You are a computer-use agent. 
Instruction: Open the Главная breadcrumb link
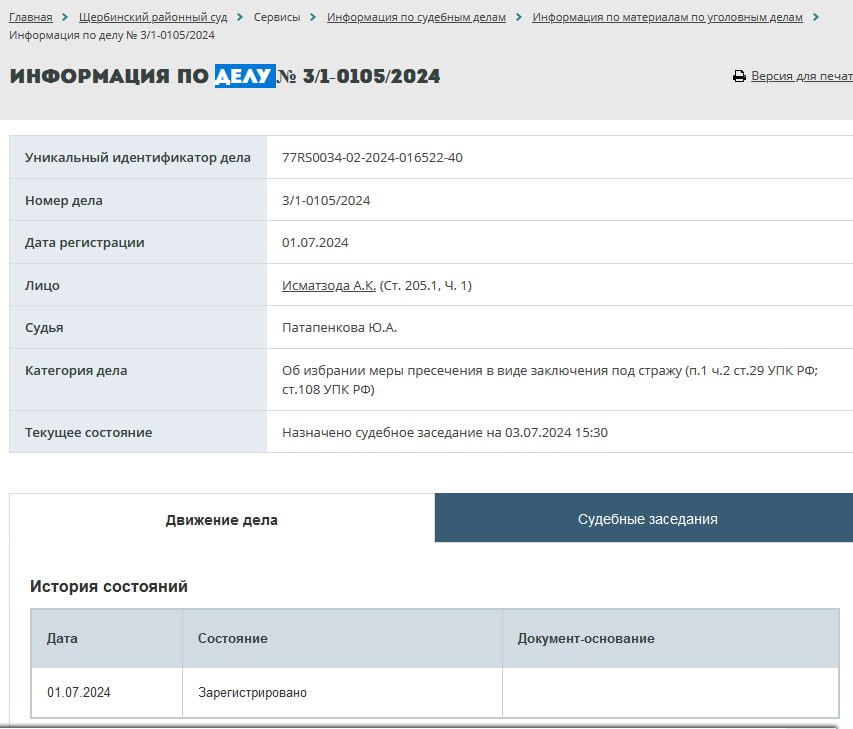click(x=30, y=17)
